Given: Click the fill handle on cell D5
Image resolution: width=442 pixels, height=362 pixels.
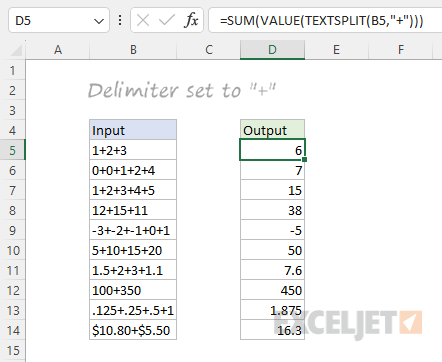Looking at the screenshot, I should 304,160.
